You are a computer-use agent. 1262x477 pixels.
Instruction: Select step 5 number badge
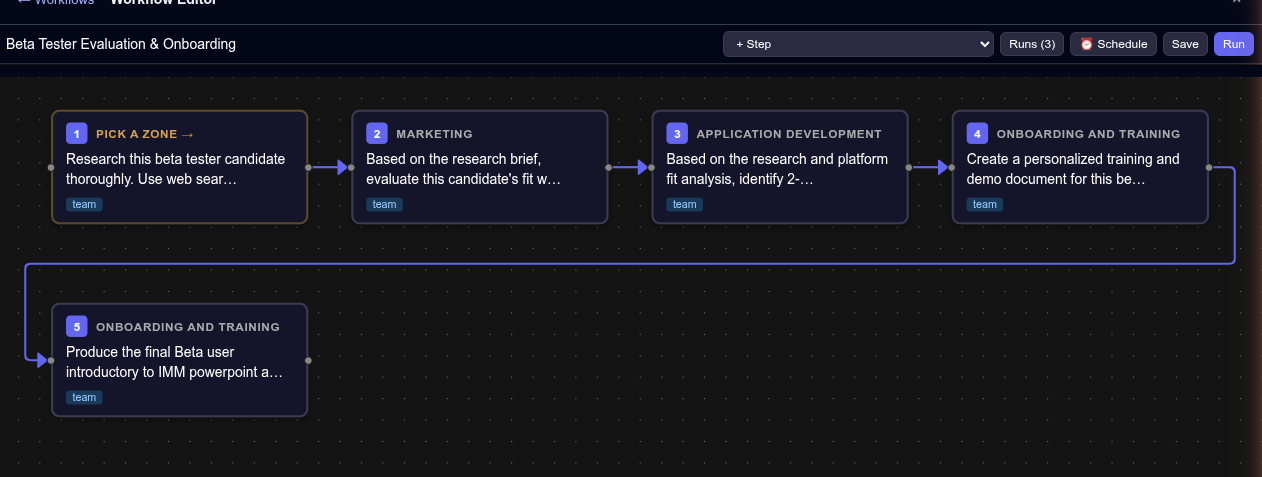coord(77,326)
